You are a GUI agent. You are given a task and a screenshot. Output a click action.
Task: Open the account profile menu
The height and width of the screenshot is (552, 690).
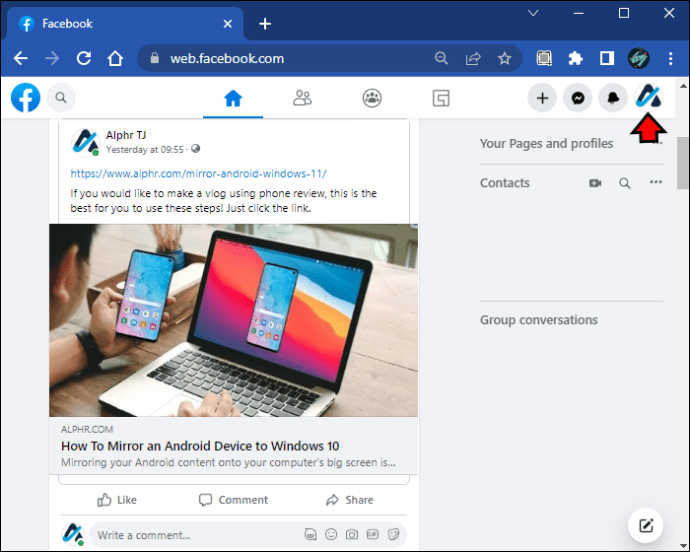point(649,97)
